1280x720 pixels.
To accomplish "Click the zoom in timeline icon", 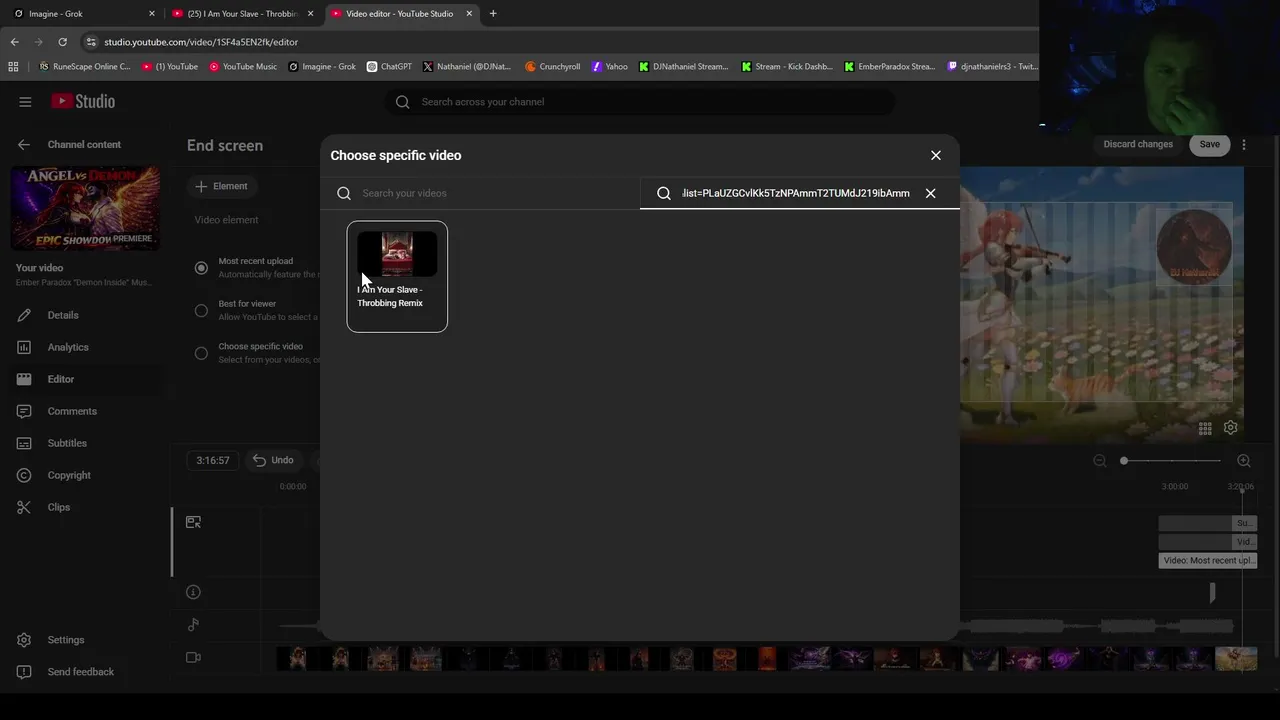I will tap(1244, 460).
